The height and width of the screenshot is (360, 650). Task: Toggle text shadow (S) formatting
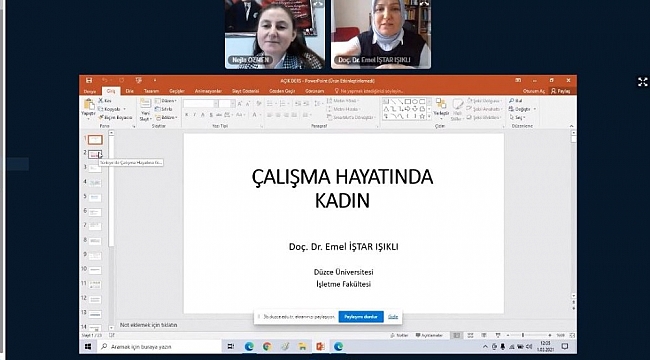[211, 115]
